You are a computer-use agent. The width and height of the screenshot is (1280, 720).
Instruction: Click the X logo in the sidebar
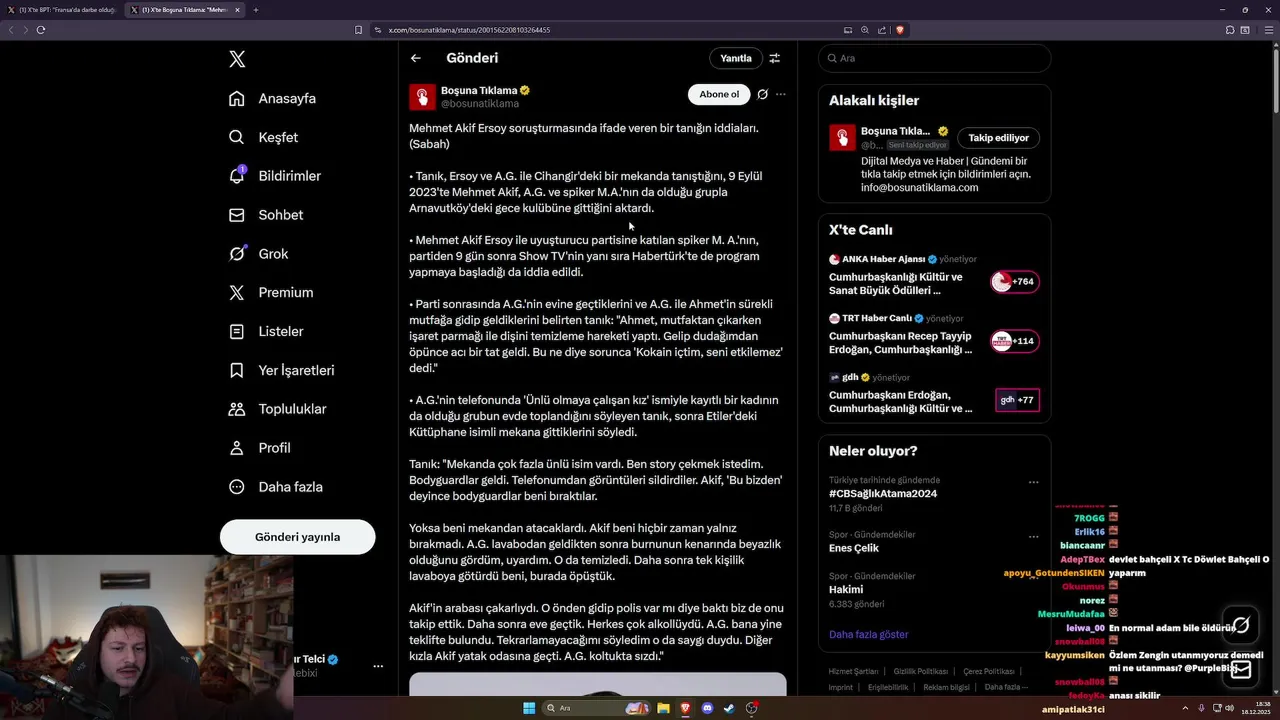[x=237, y=59]
